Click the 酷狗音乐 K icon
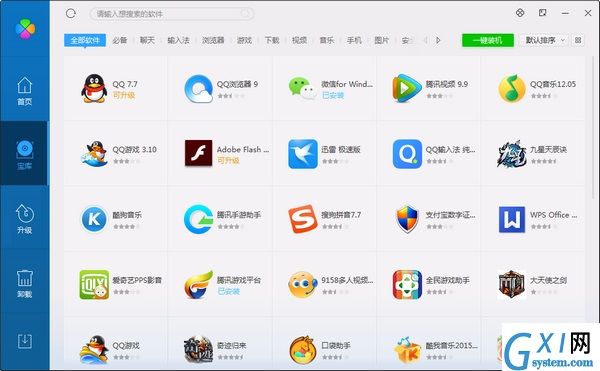600x371 pixels. click(x=94, y=219)
